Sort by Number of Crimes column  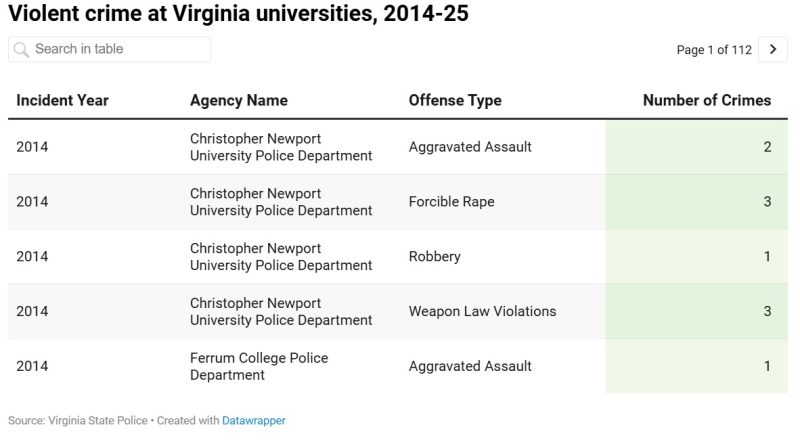(x=706, y=100)
